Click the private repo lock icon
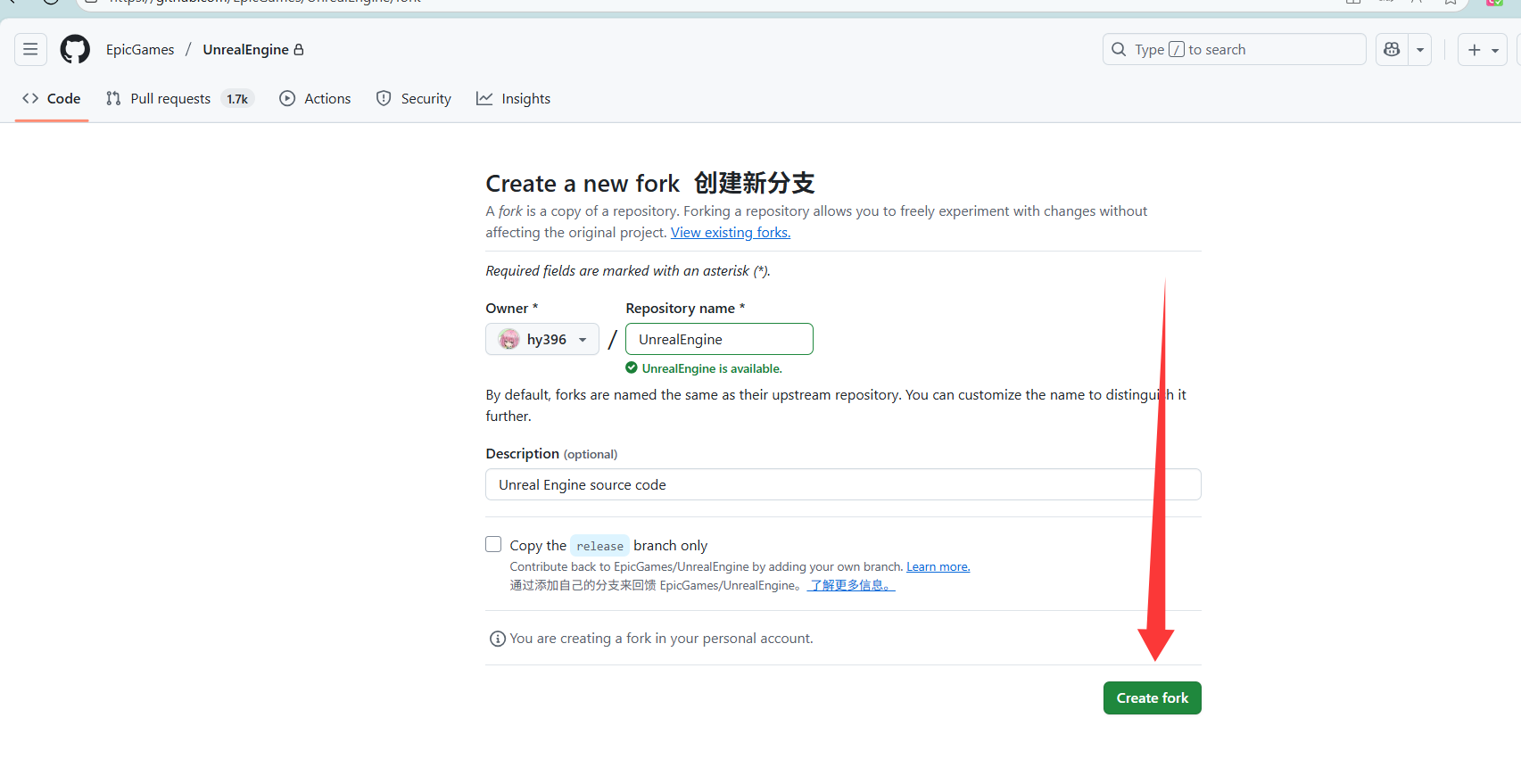The width and height of the screenshot is (1521, 784). (299, 50)
